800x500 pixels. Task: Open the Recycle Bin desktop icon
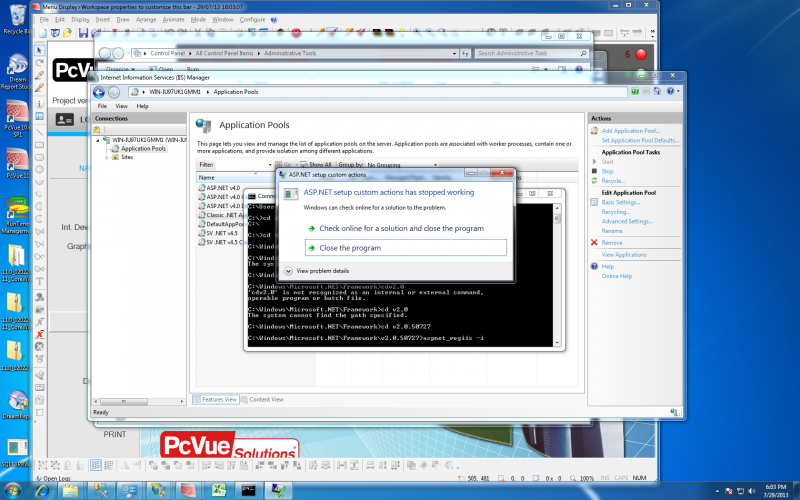pos(17,19)
